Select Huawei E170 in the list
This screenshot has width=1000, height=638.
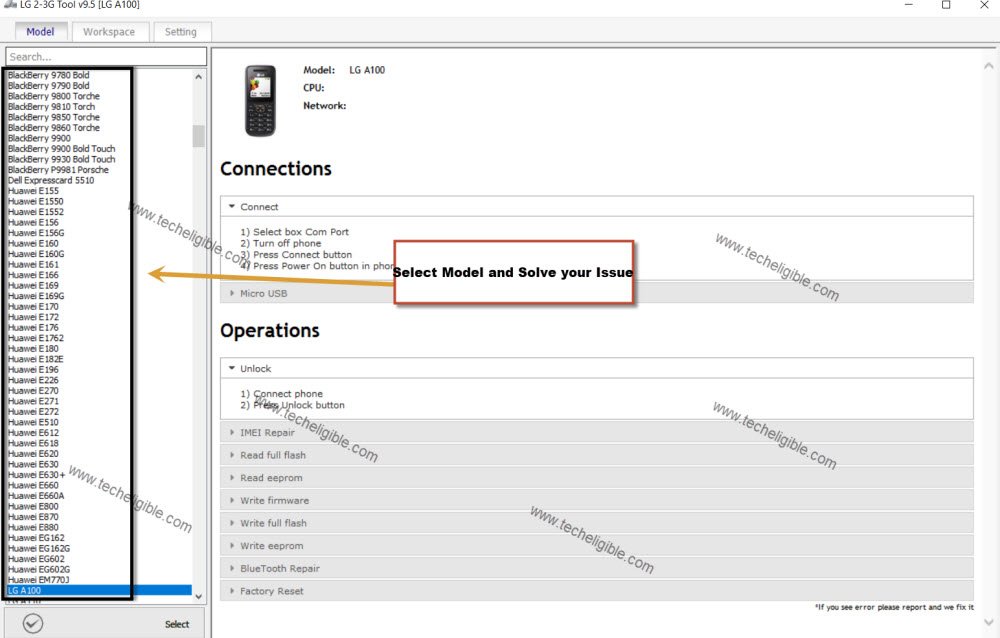coord(33,307)
